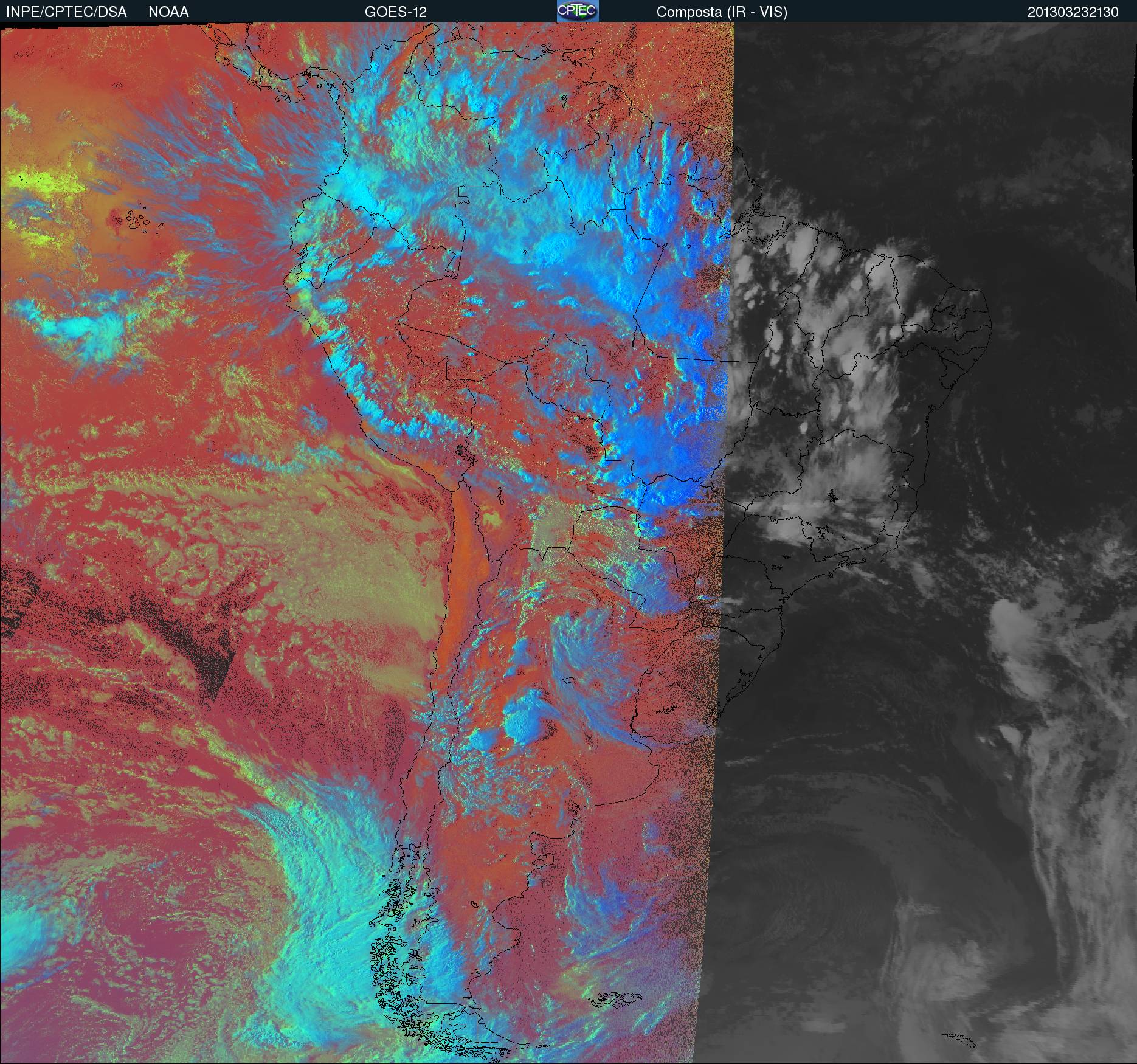
Task: Click the CPTEC logo in the header
Action: point(578,11)
